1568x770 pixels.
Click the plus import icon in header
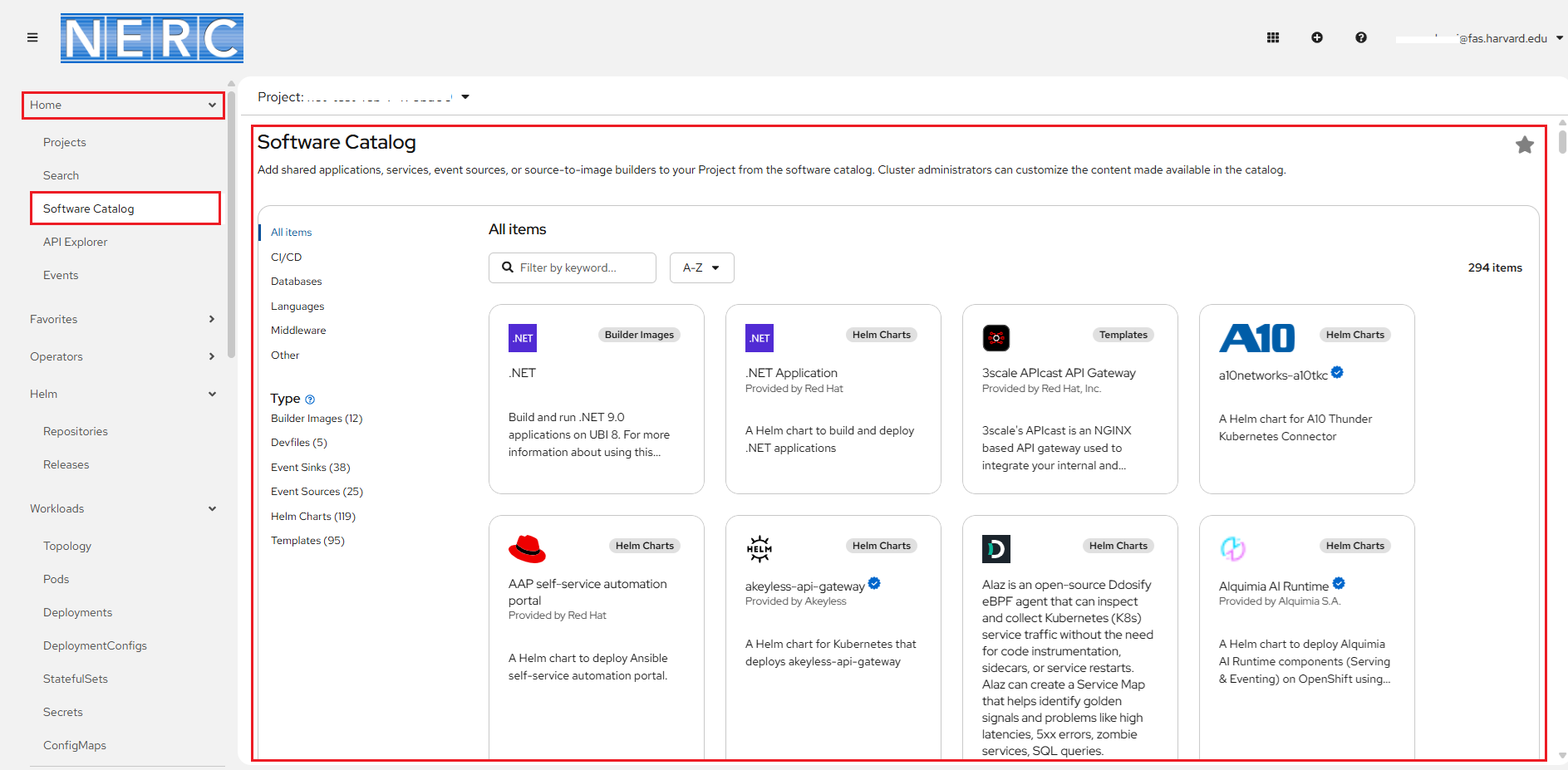pyautogui.click(x=1316, y=37)
